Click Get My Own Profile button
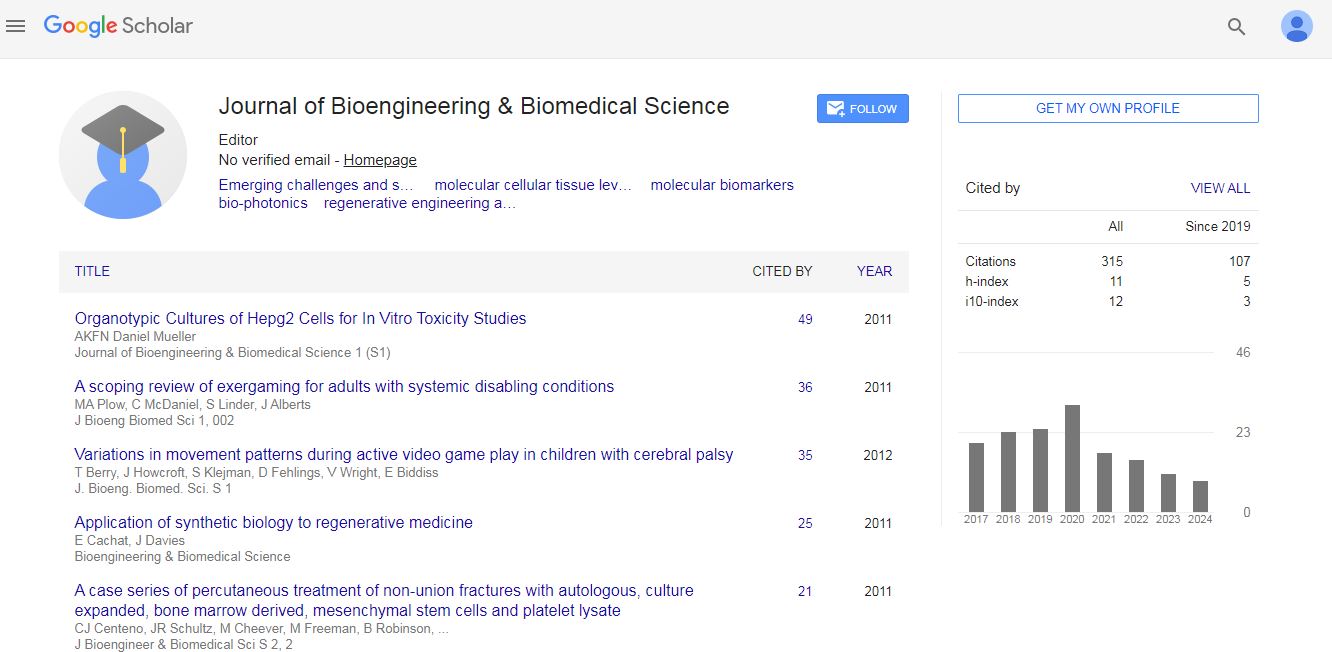Image resolution: width=1332 pixels, height=652 pixels. point(1107,108)
